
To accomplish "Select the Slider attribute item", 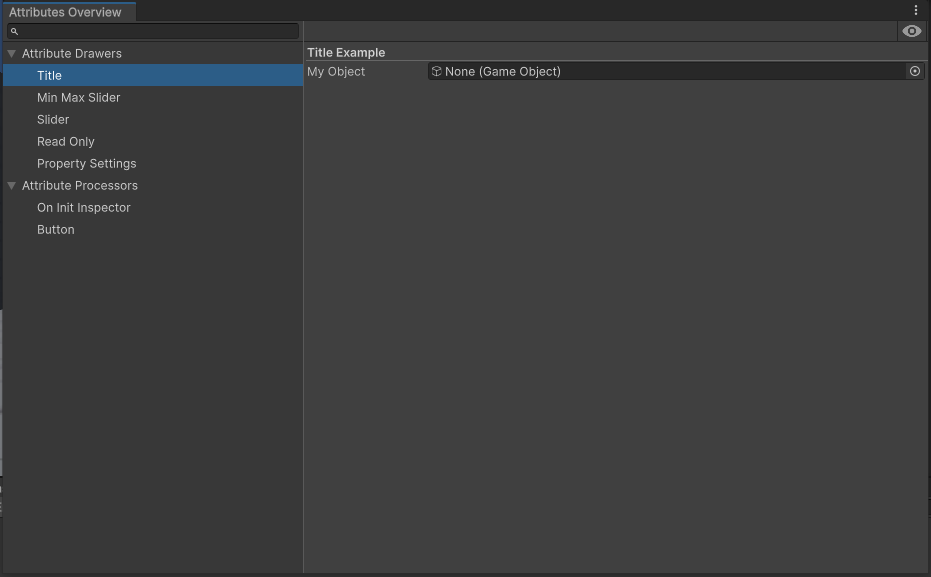I will pos(53,120).
